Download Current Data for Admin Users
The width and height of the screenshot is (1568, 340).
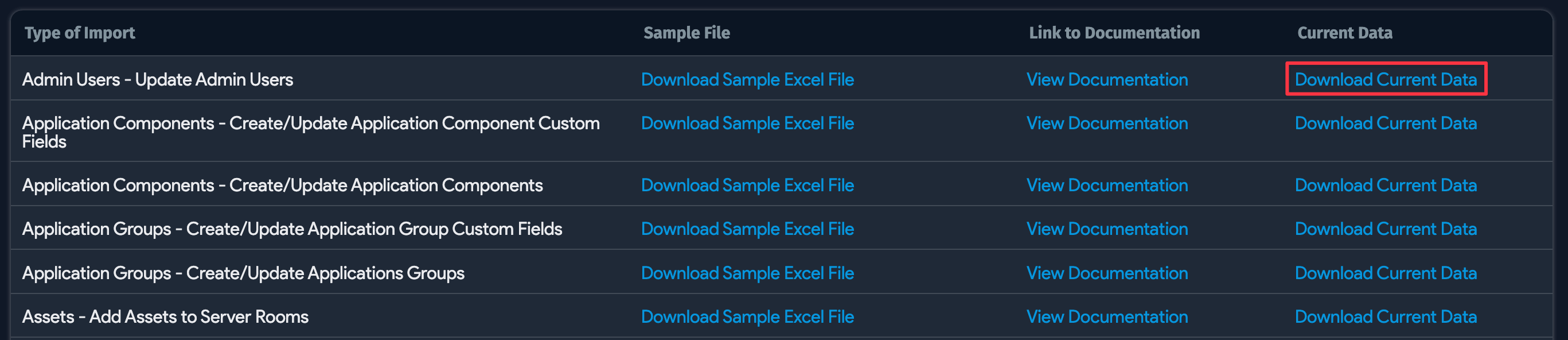[1385, 79]
